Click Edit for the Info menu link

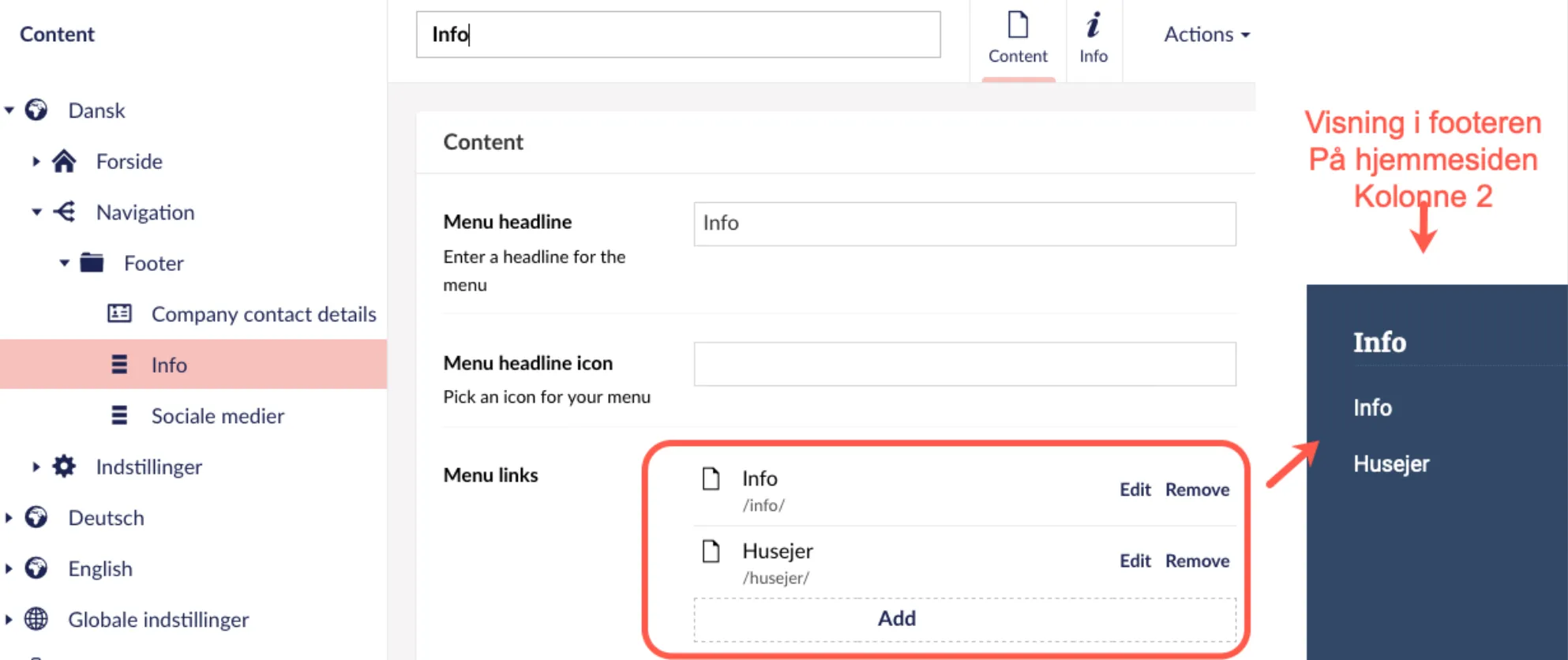1135,489
